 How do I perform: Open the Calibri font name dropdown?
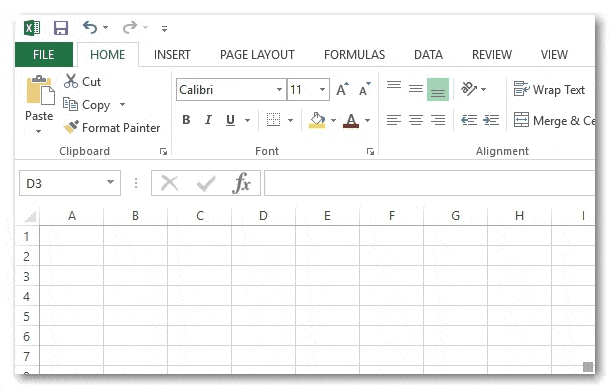[x=279, y=89]
